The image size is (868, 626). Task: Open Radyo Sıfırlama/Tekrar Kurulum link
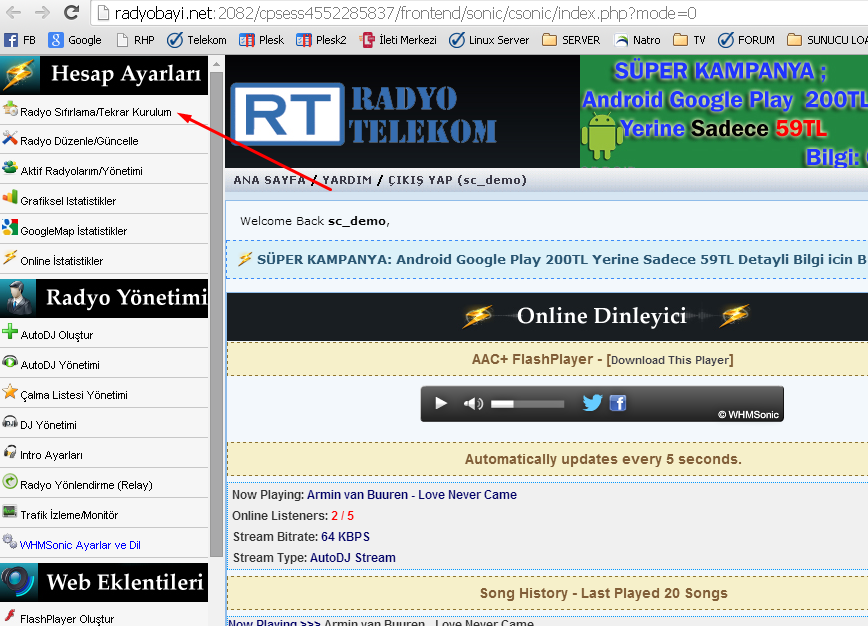[x=96, y=112]
